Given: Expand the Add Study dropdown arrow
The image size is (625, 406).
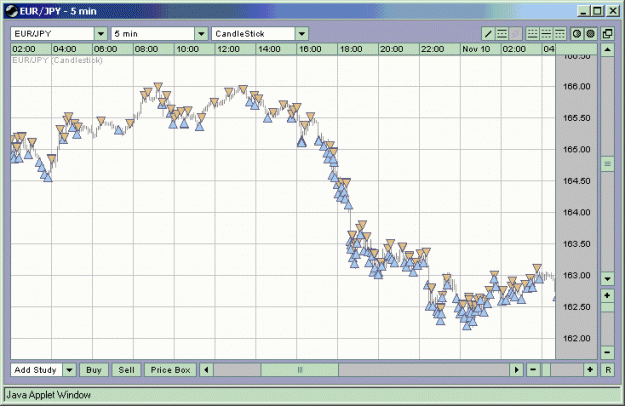Looking at the screenshot, I should click(x=69, y=370).
